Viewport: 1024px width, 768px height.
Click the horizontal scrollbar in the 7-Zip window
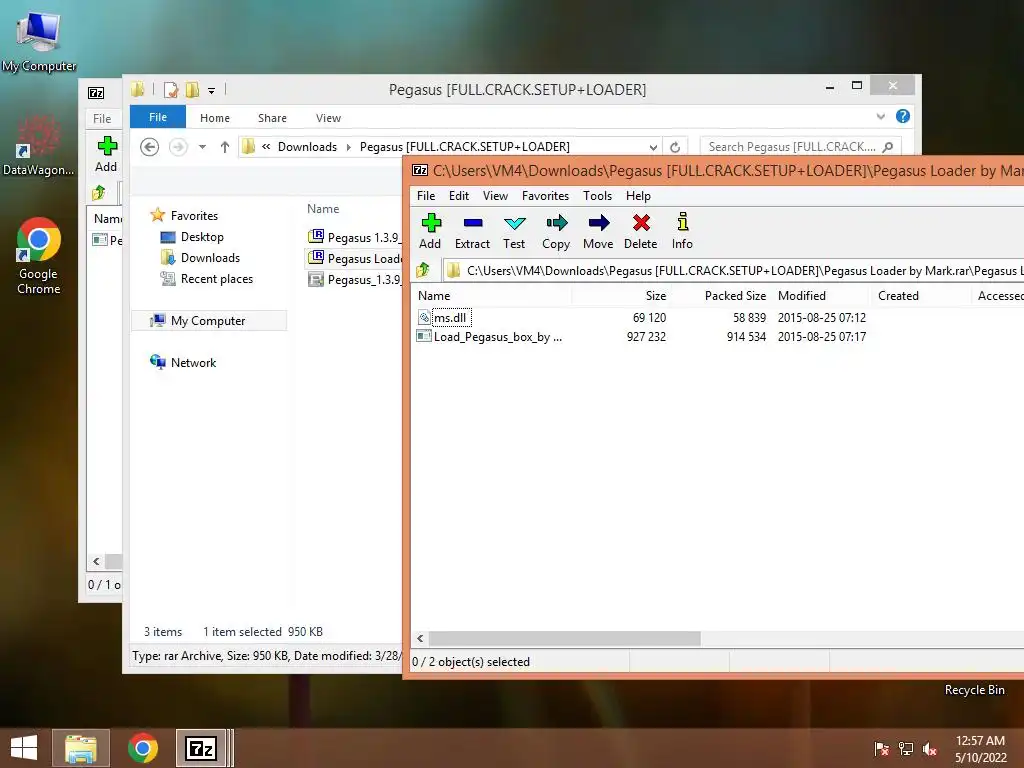pyautogui.click(x=565, y=639)
